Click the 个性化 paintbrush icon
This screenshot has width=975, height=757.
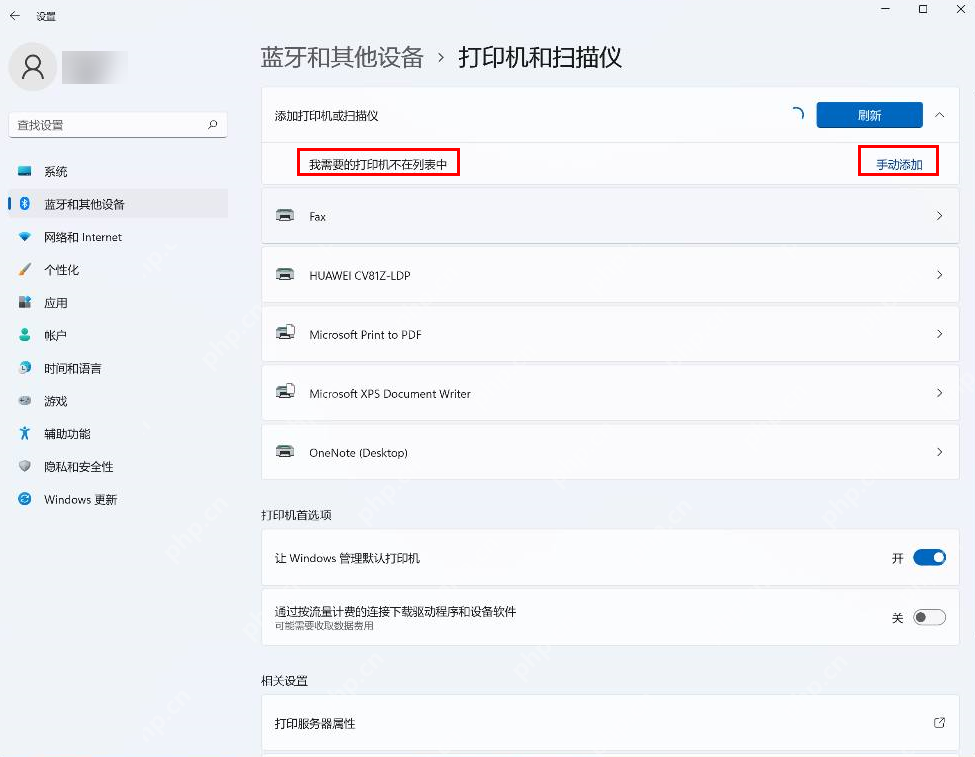pyautogui.click(x=25, y=269)
